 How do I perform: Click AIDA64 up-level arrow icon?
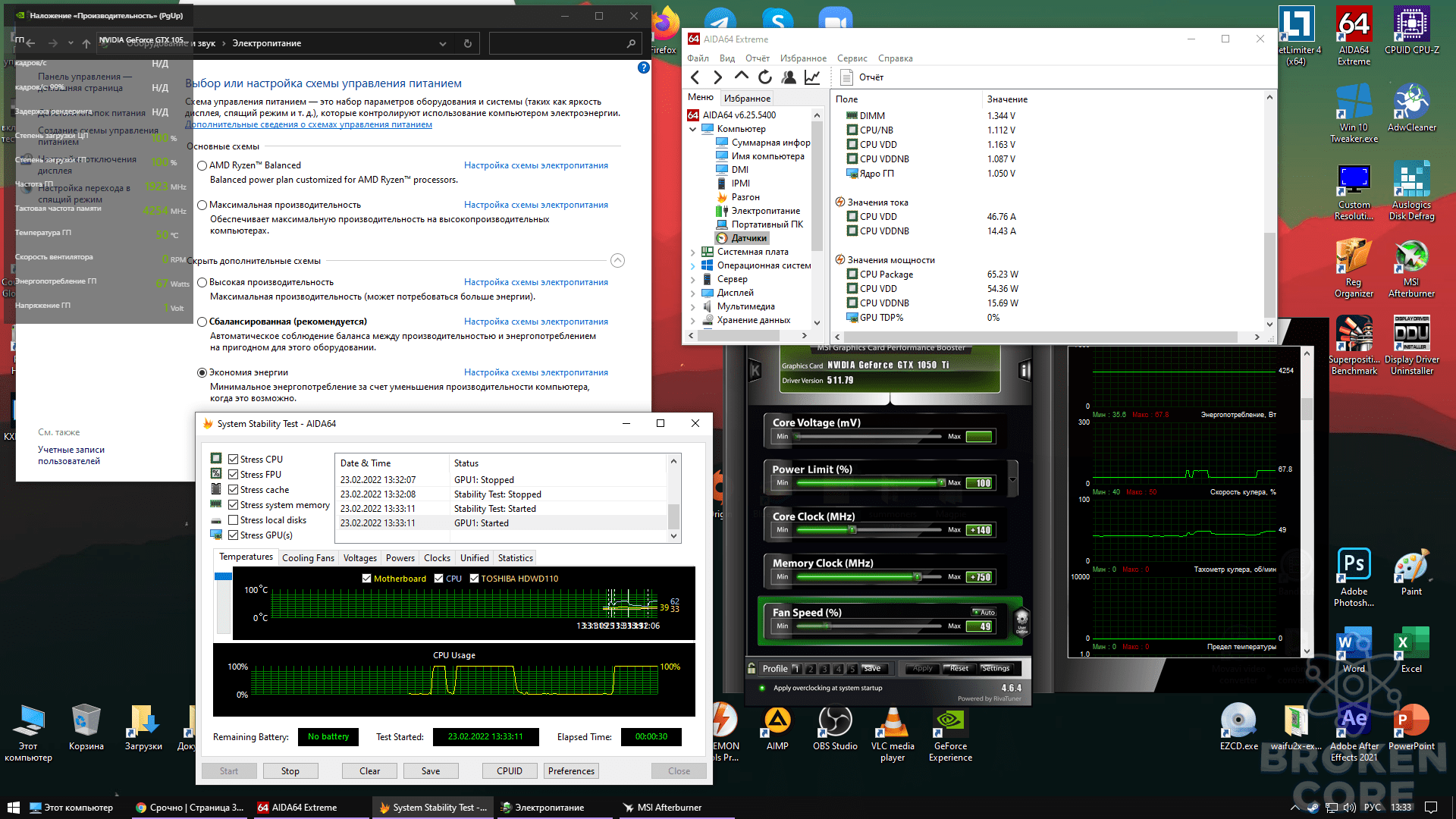click(741, 77)
